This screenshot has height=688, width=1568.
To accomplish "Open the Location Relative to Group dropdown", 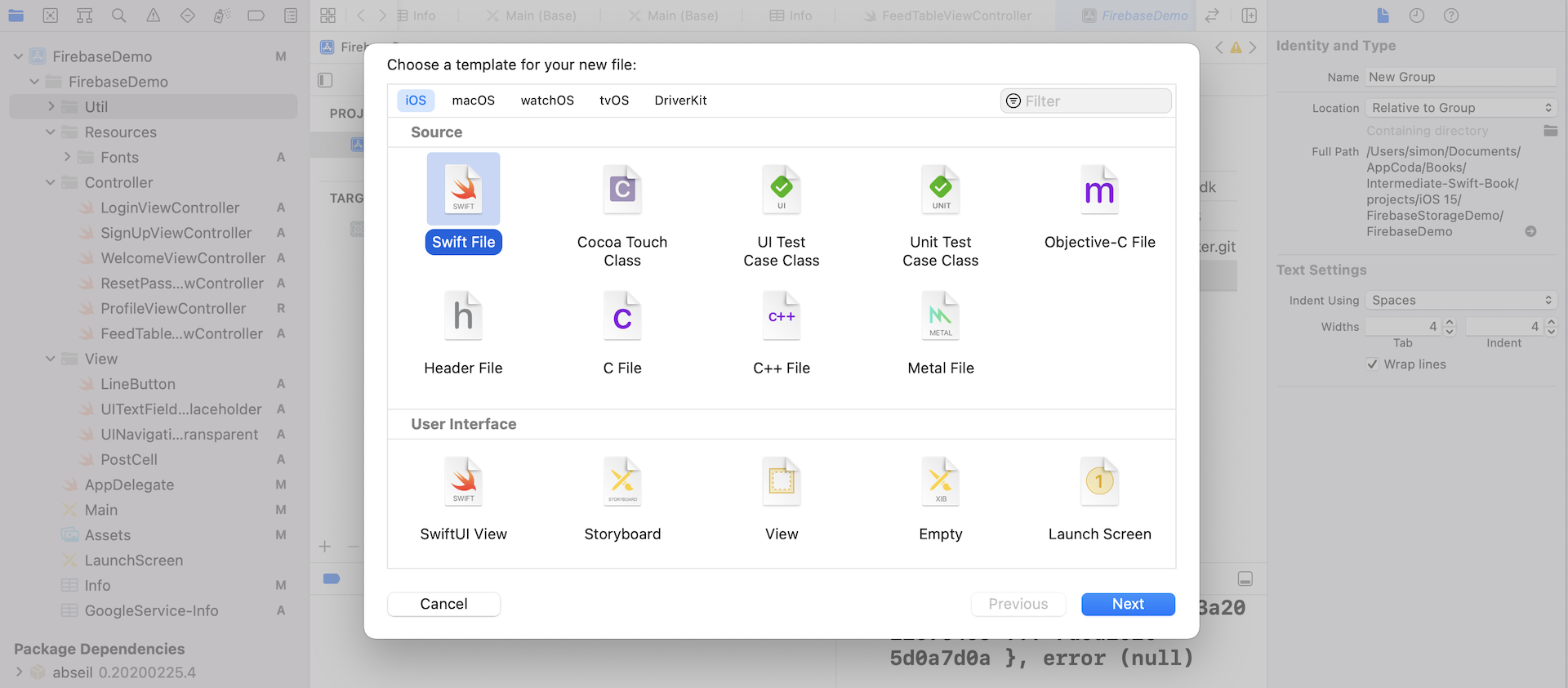I will [1460, 108].
